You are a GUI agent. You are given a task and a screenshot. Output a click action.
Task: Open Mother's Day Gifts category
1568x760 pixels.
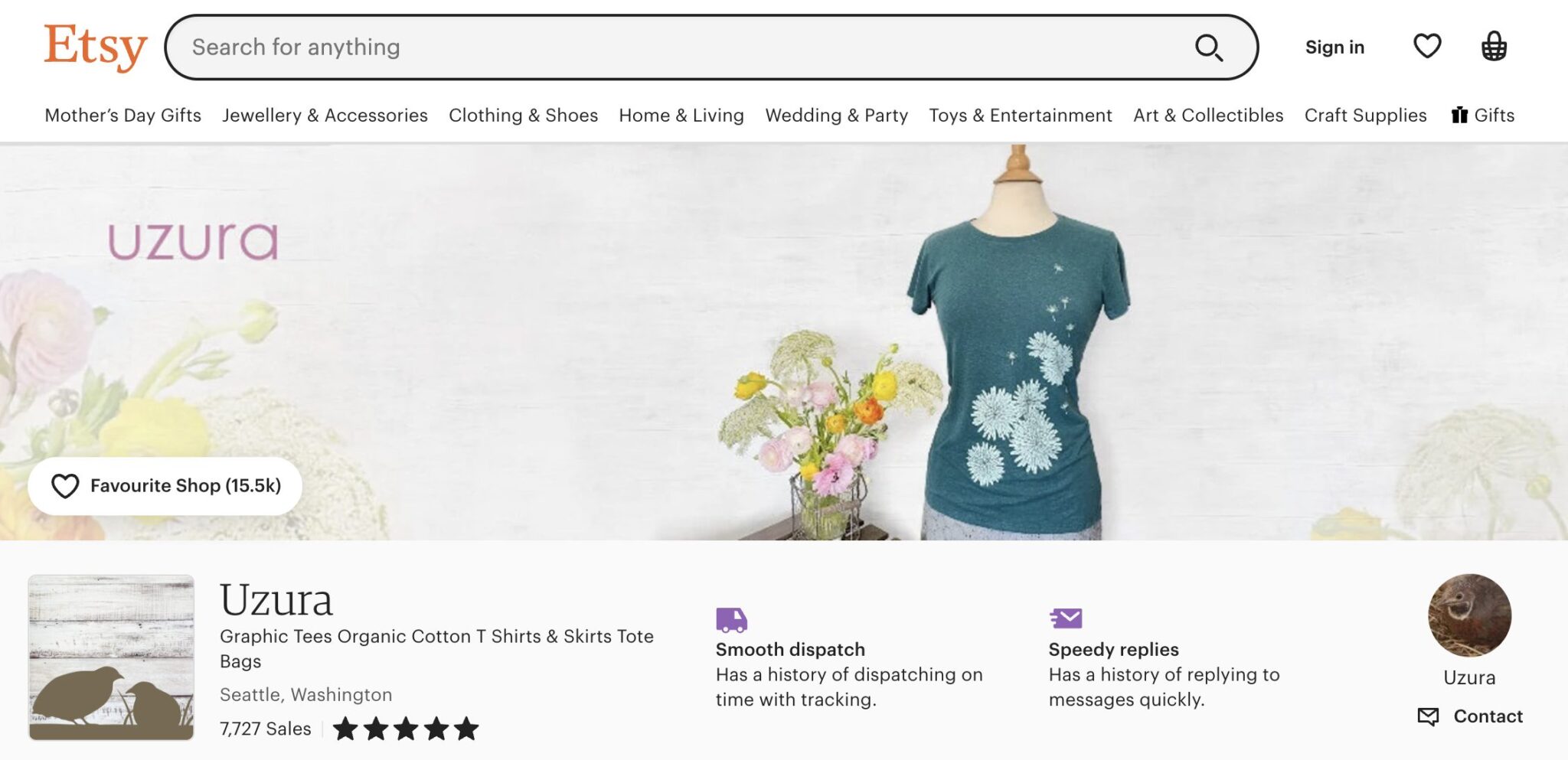[x=122, y=115]
